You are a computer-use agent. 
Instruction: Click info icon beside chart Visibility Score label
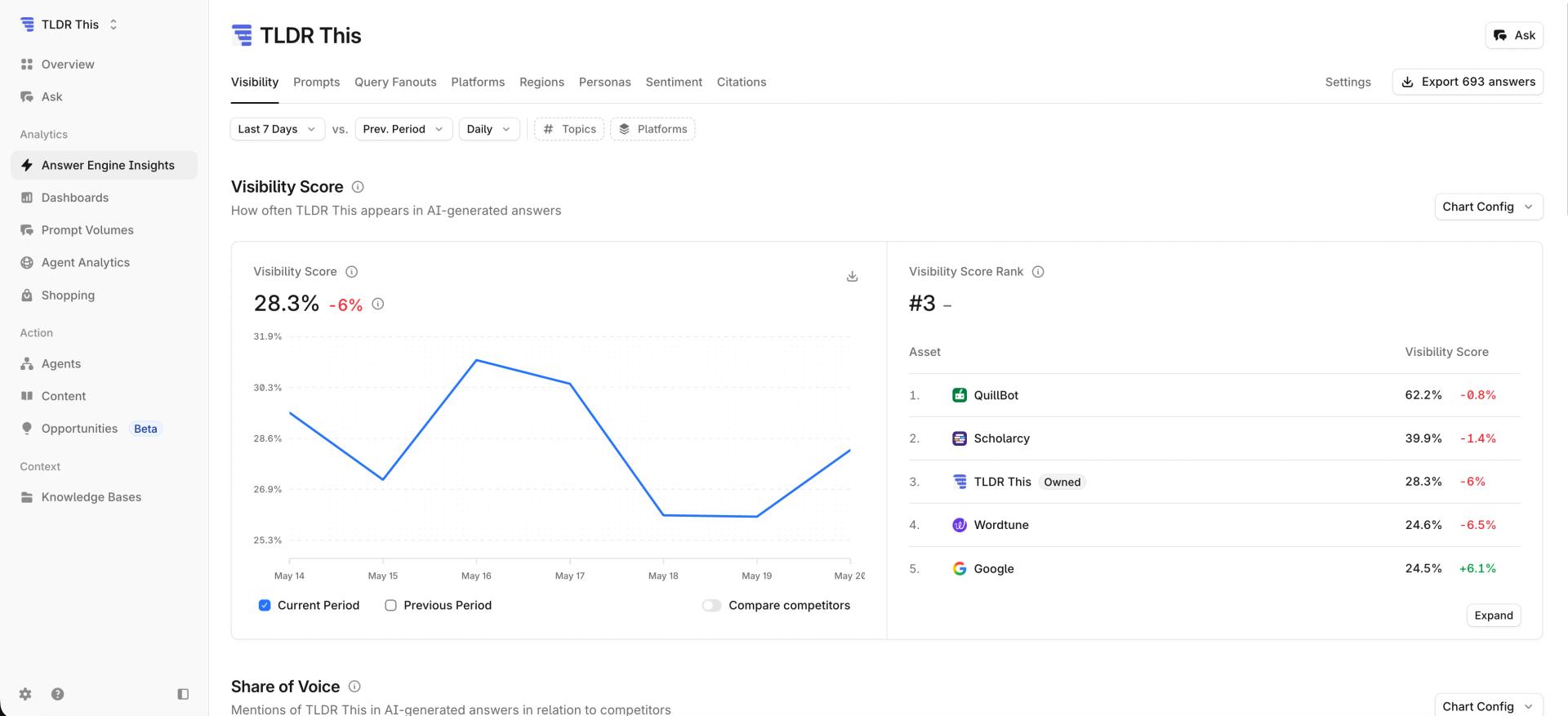(x=352, y=272)
